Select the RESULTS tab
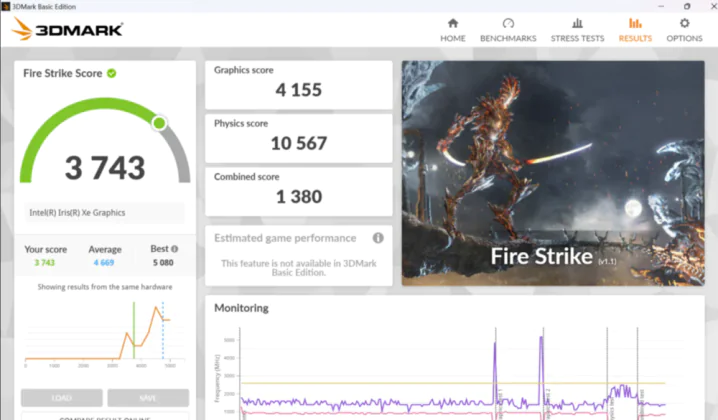Viewport: 718px width, 420px height. pyautogui.click(x=635, y=31)
